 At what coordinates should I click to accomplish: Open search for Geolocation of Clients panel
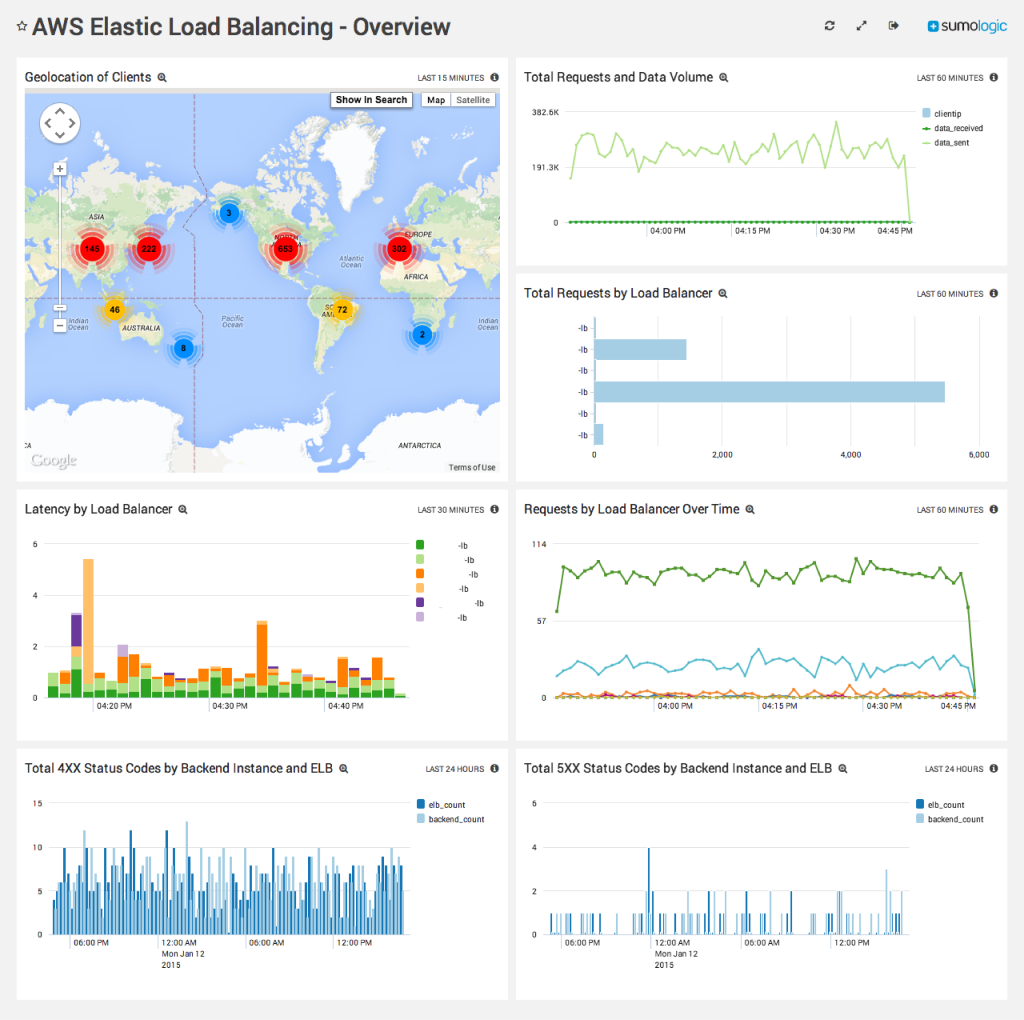pos(162,78)
